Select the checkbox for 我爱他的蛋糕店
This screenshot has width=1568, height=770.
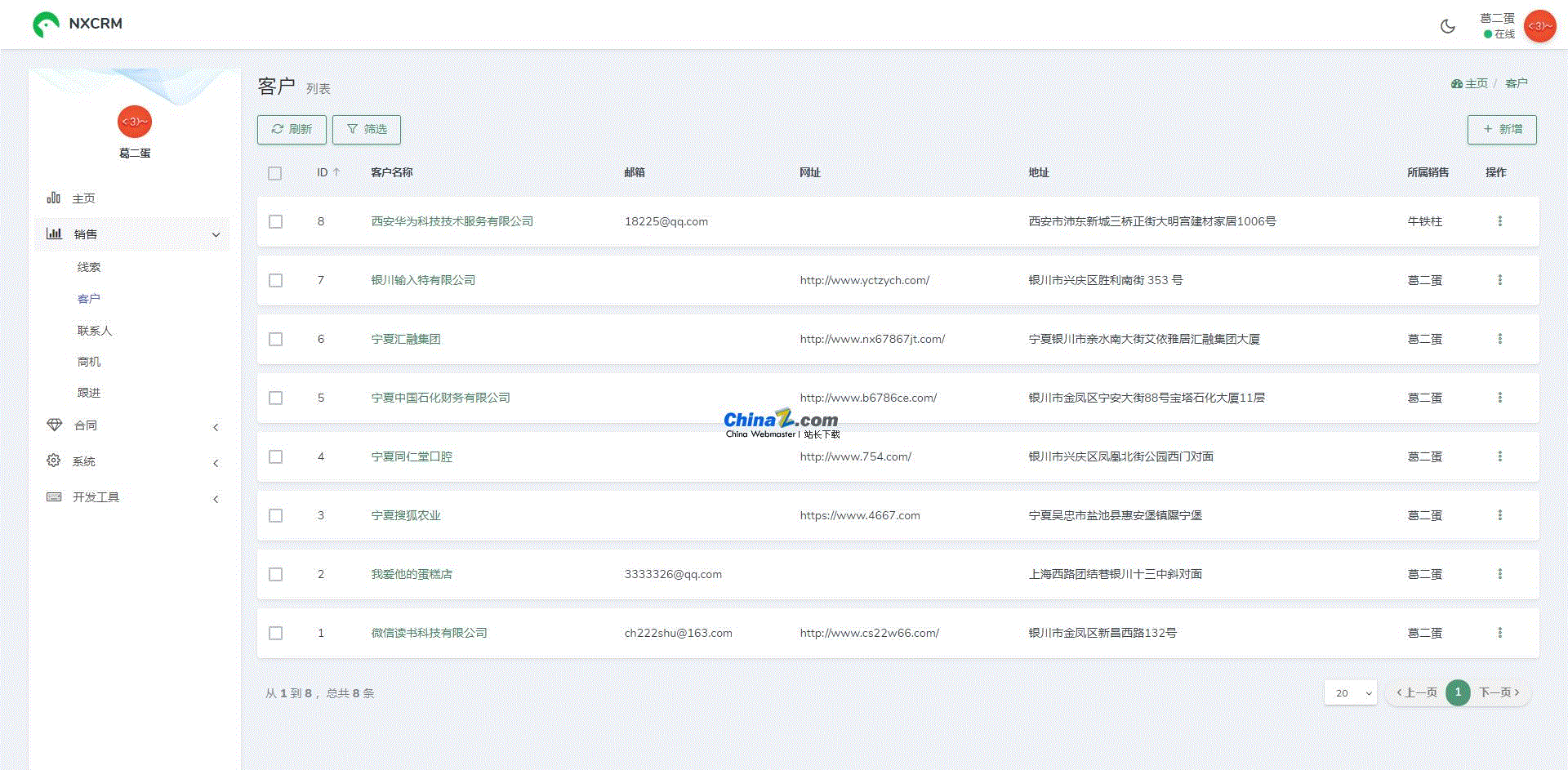tap(276, 574)
